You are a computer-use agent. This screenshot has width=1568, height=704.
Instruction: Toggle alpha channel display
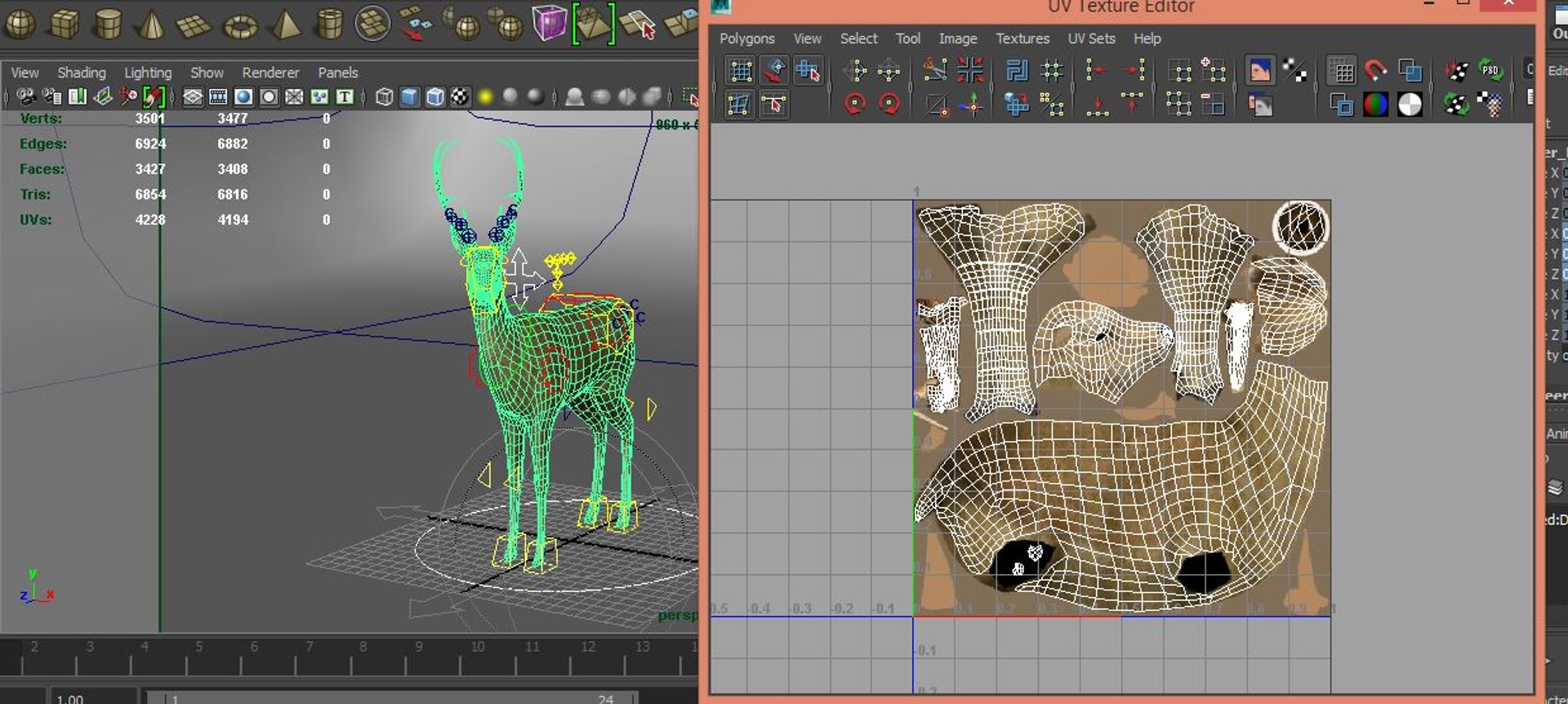(x=1410, y=105)
